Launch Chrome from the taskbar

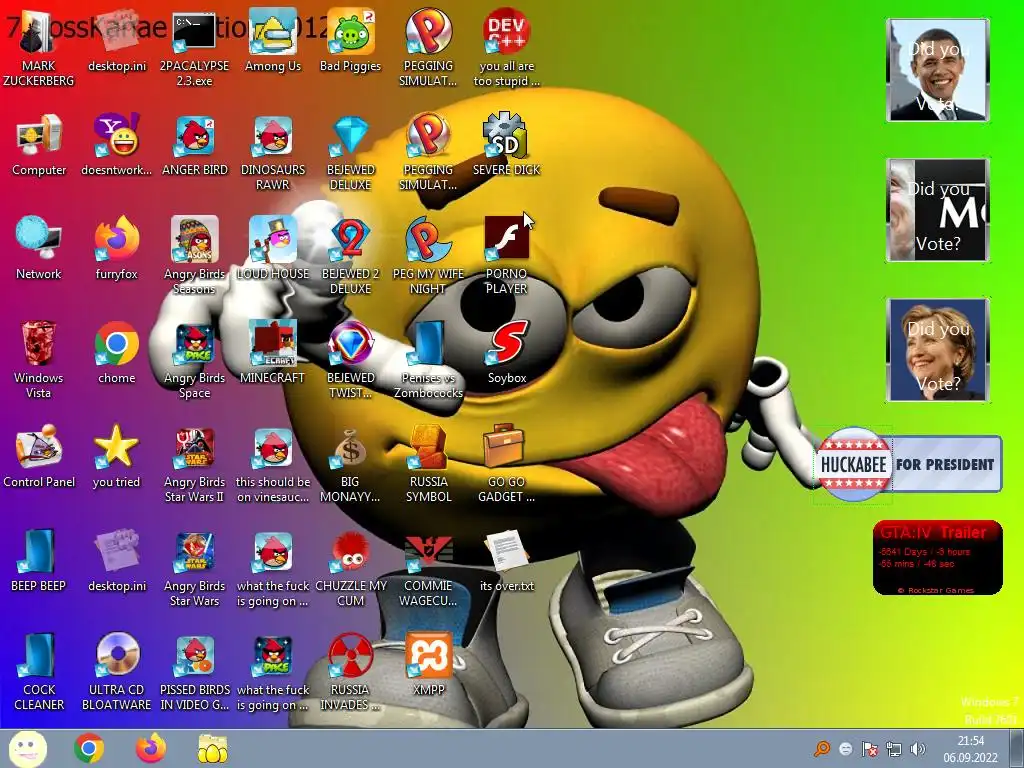click(x=89, y=748)
